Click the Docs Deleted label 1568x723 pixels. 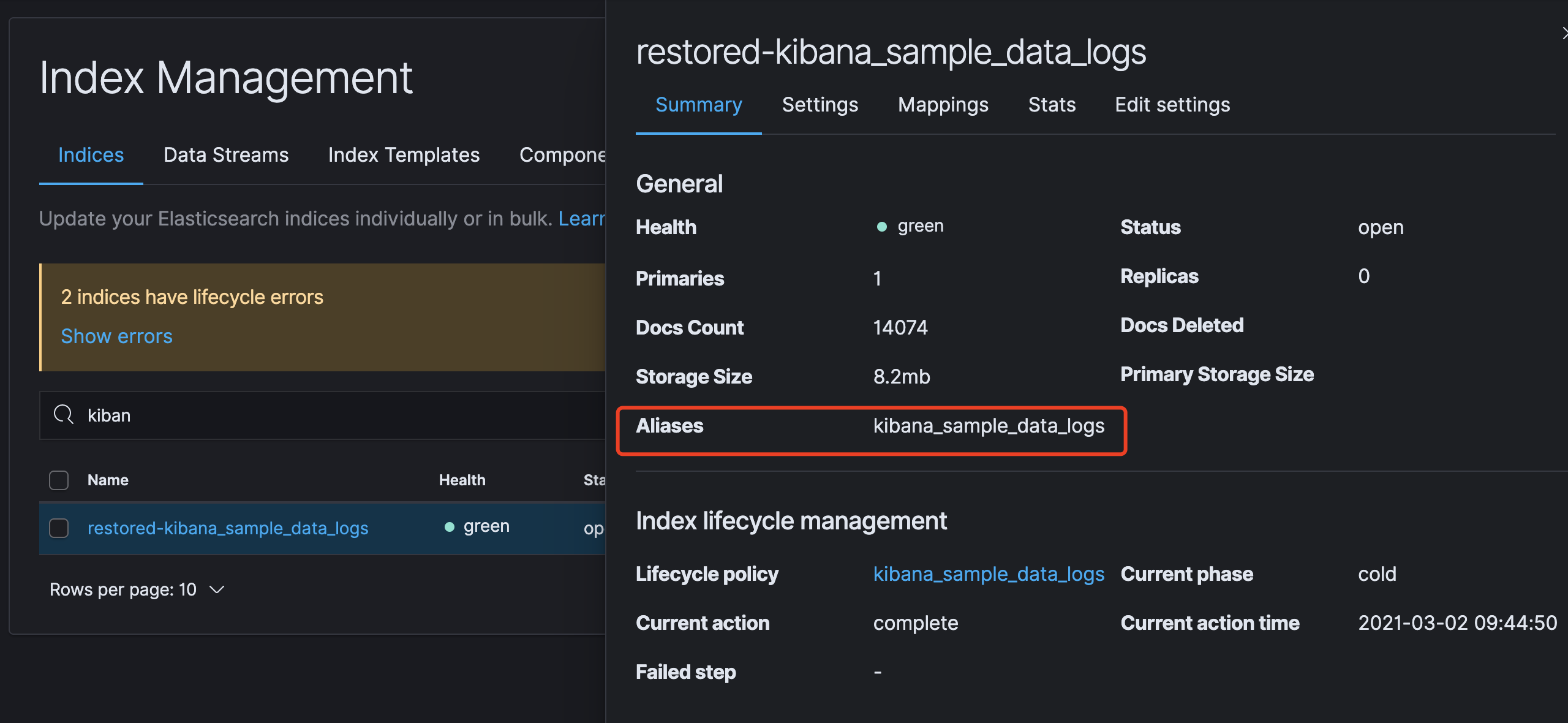(x=1182, y=325)
